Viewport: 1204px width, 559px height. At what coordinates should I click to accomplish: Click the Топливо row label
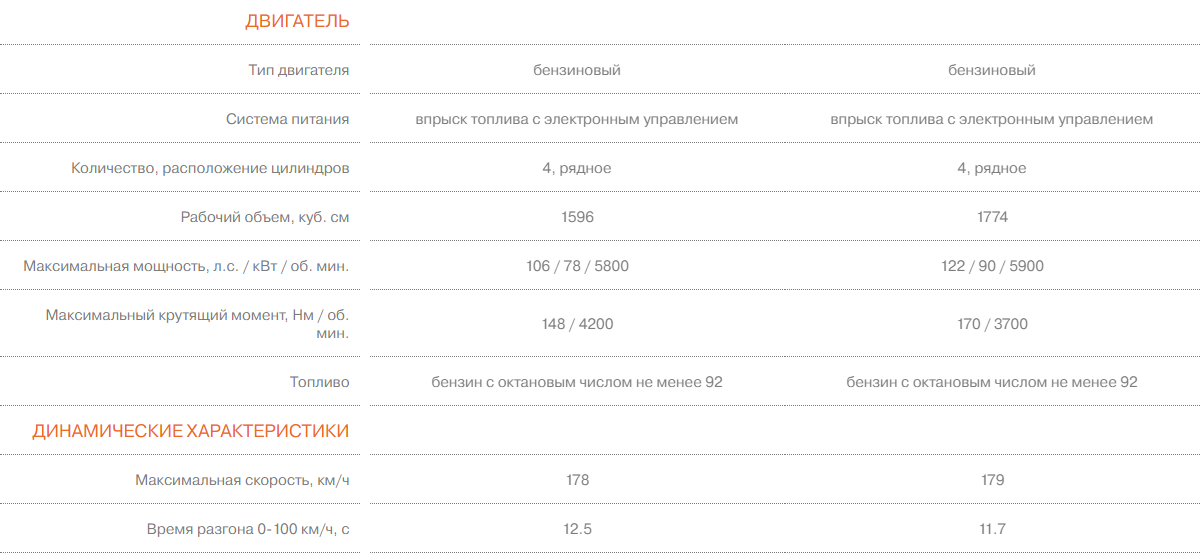click(319, 382)
